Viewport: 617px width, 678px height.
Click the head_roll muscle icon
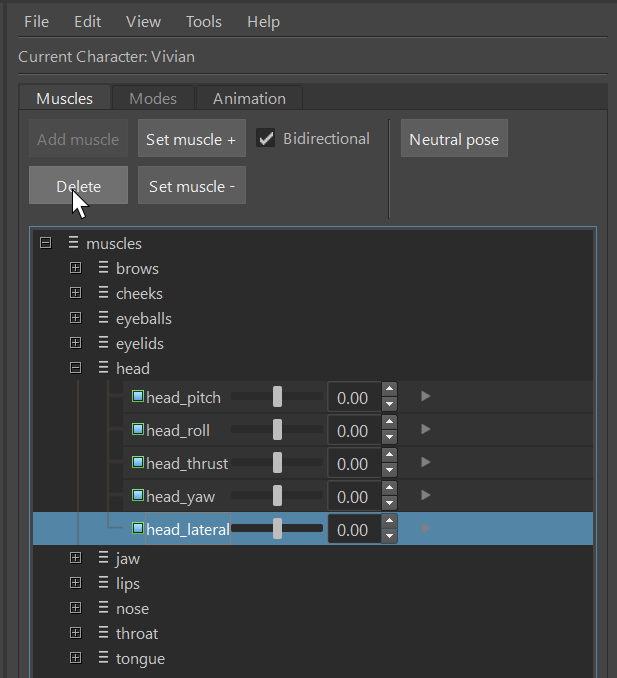pyautogui.click(x=138, y=430)
